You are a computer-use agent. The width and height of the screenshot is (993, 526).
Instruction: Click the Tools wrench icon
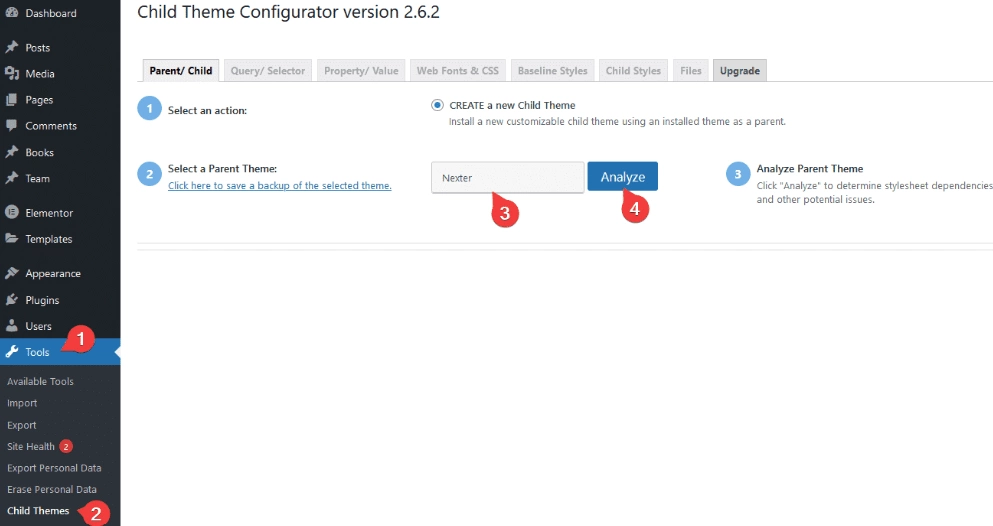coord(12,352)
